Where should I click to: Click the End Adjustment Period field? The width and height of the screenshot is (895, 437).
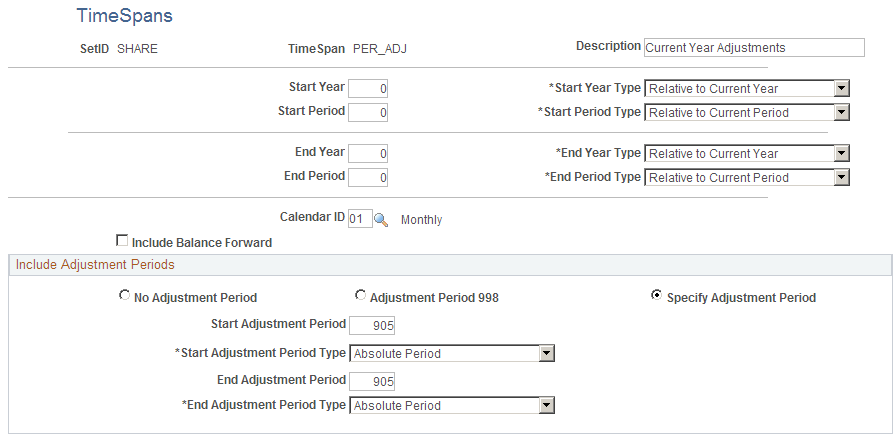pyautogui.click(x=372, y=381)
